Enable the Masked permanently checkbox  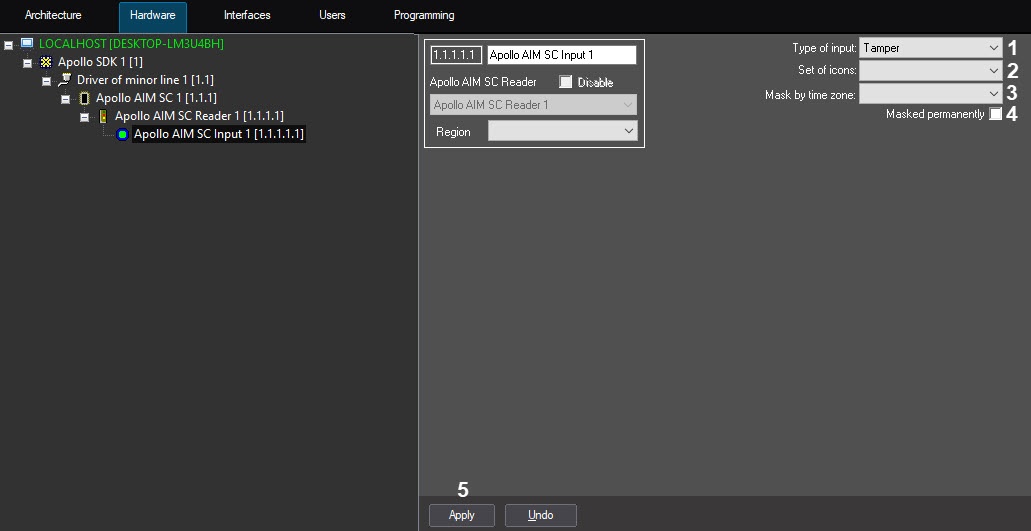pyautogui.click(x=995, y=114)
